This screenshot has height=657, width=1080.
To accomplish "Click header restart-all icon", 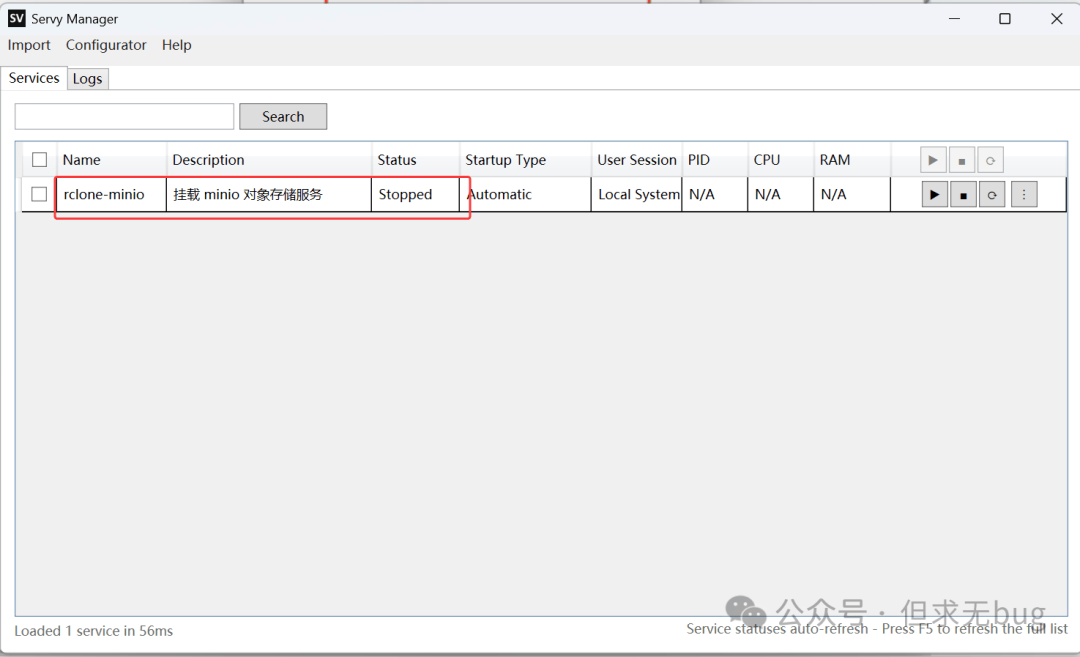I will (x=990, y=160).
